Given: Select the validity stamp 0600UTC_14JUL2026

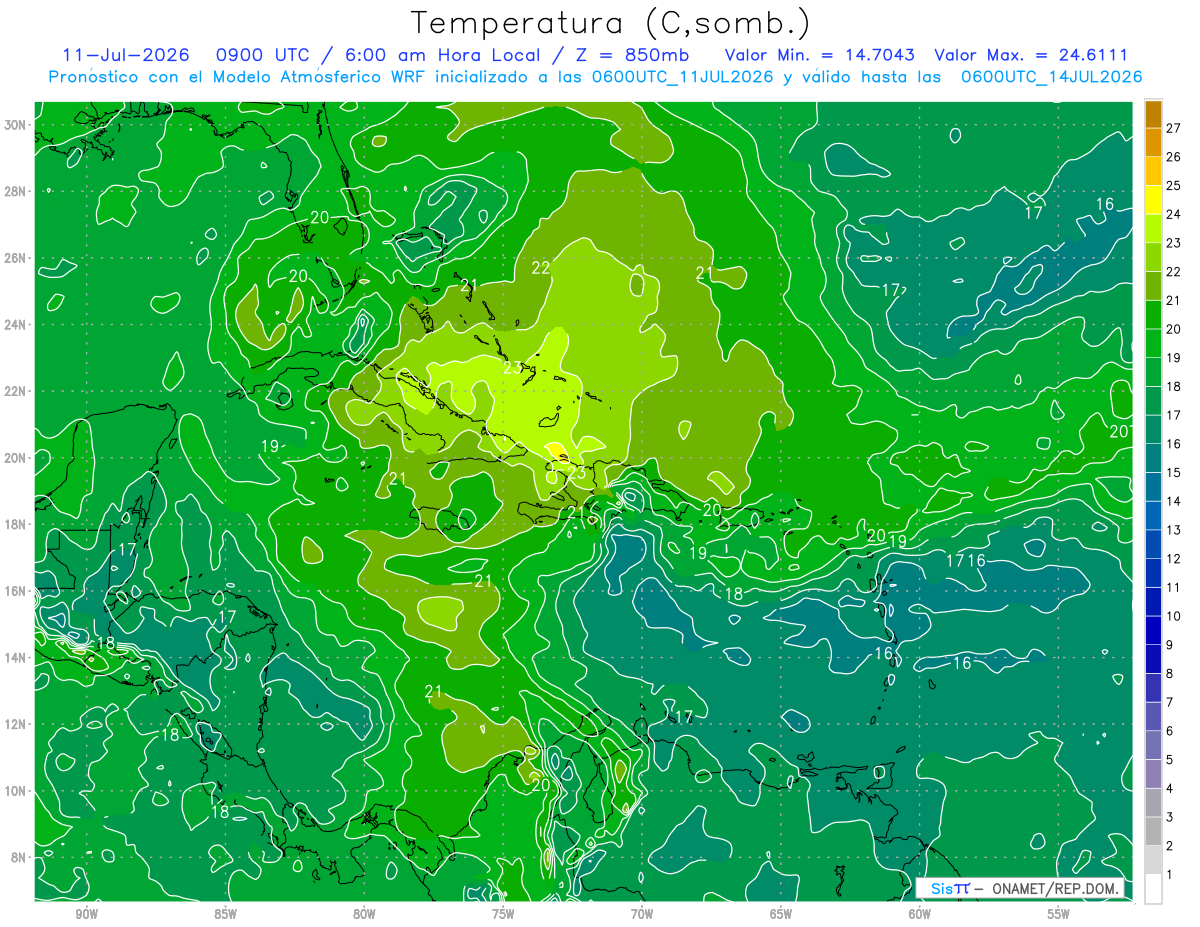Looking at the screenshot, I should click(1052, 77).
